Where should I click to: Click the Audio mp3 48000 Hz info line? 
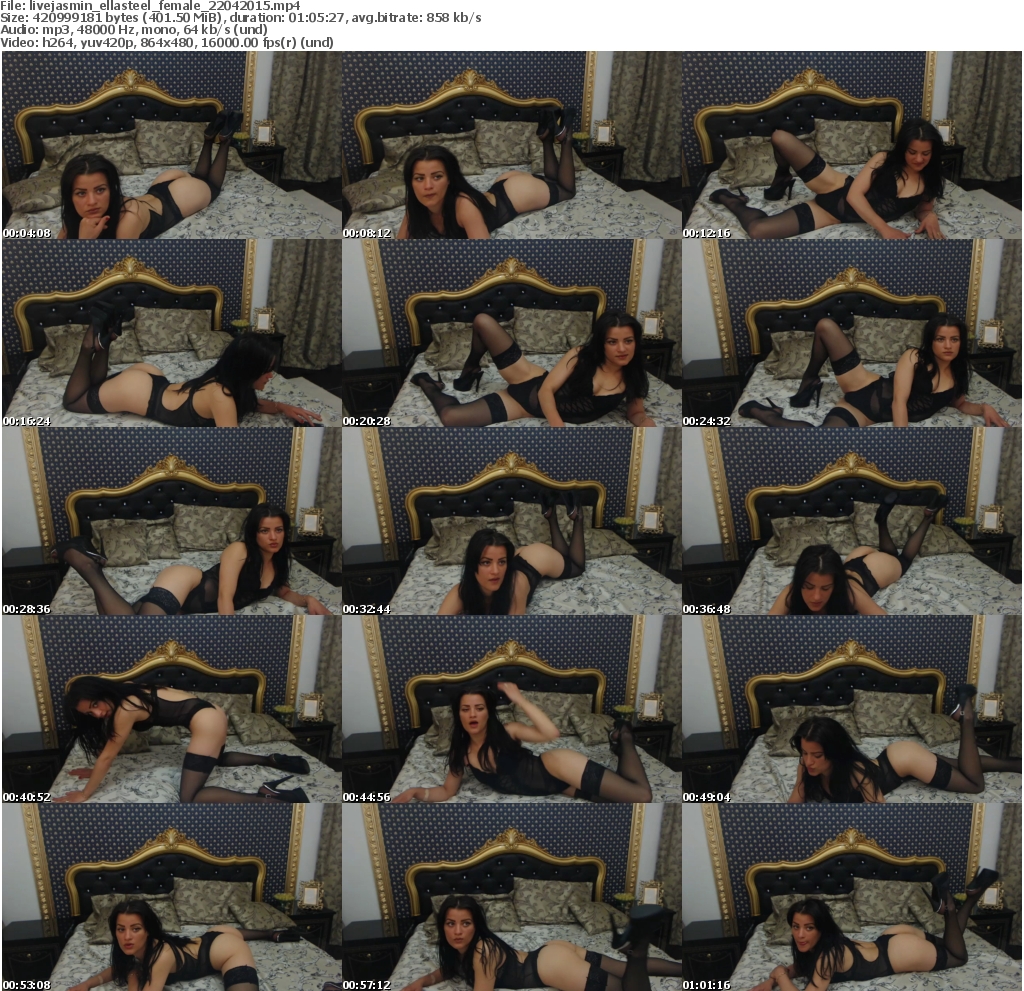tap(134, 29)
